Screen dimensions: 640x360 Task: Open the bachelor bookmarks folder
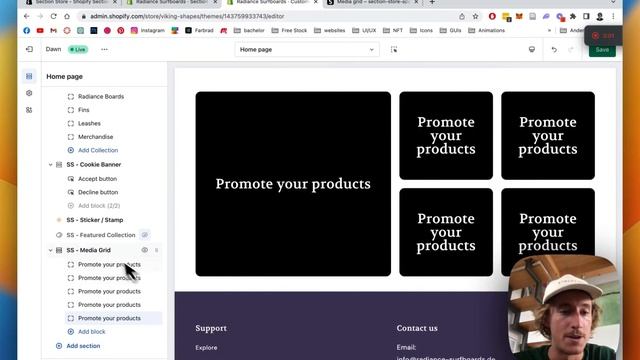point(249,30)
